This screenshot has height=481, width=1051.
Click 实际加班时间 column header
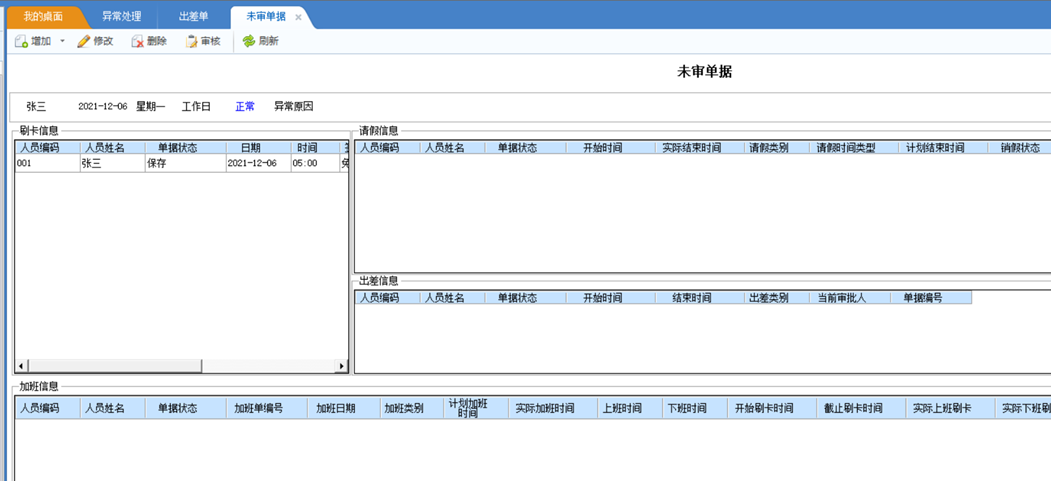pyautogui.click(x=553, y=408)
